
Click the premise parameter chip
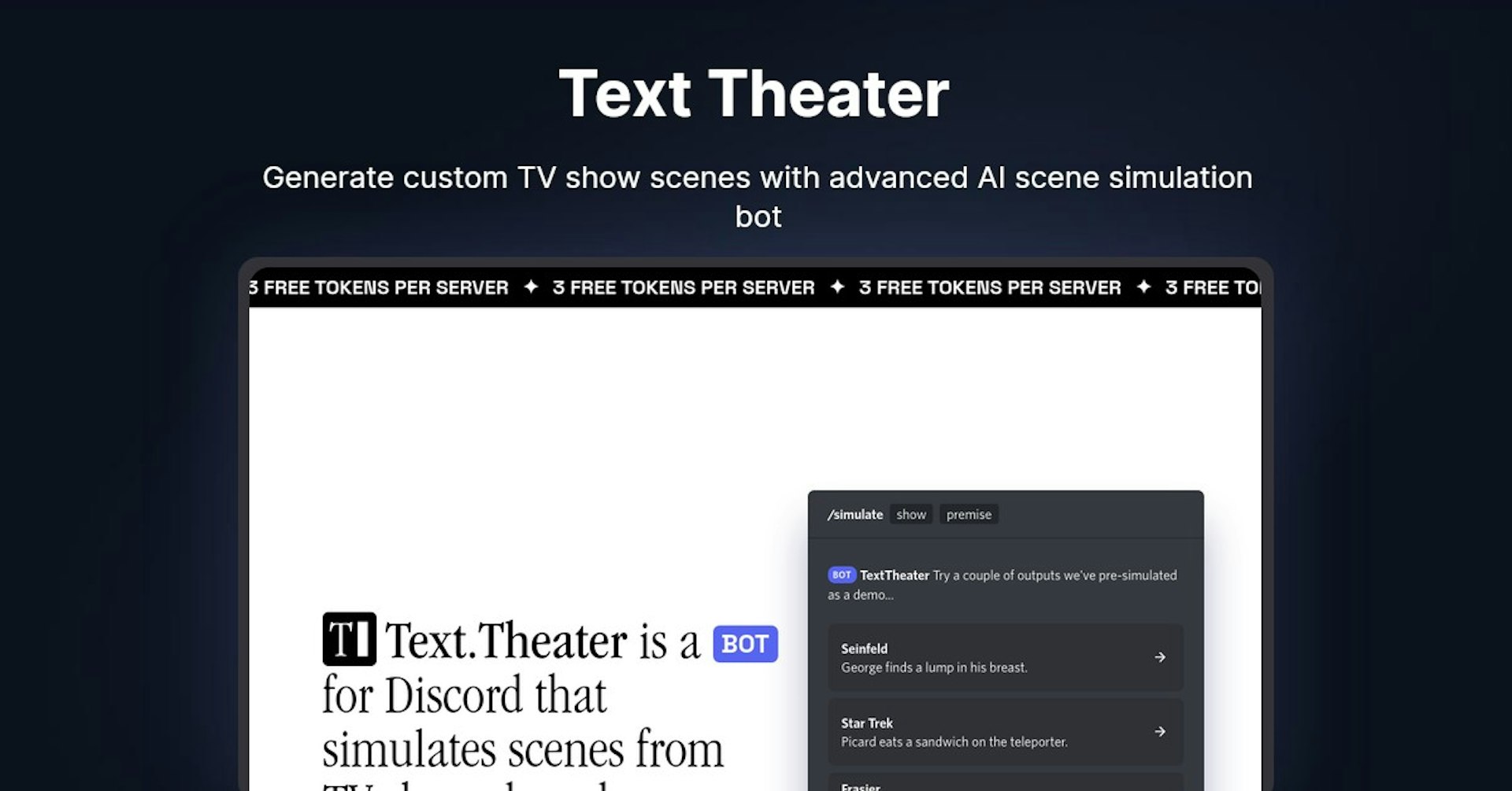pos(969,515)
